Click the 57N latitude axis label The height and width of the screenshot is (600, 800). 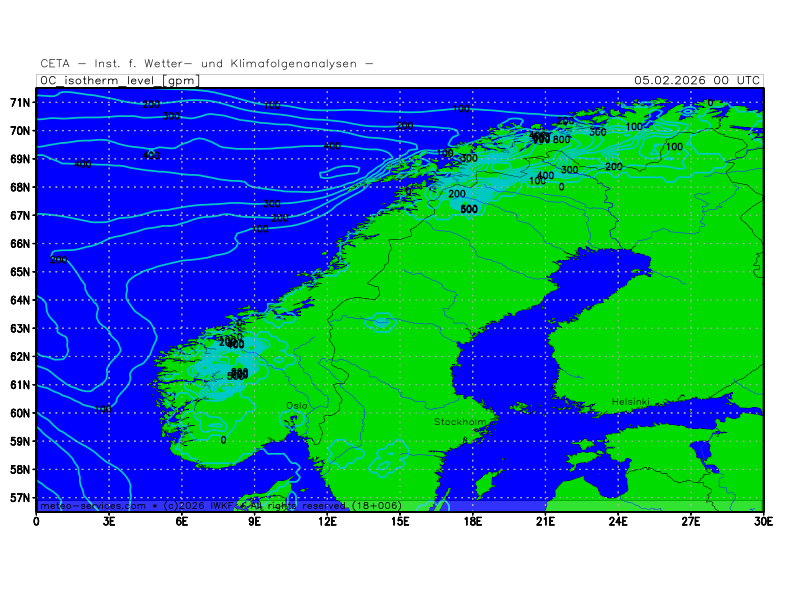click(20, 497)
